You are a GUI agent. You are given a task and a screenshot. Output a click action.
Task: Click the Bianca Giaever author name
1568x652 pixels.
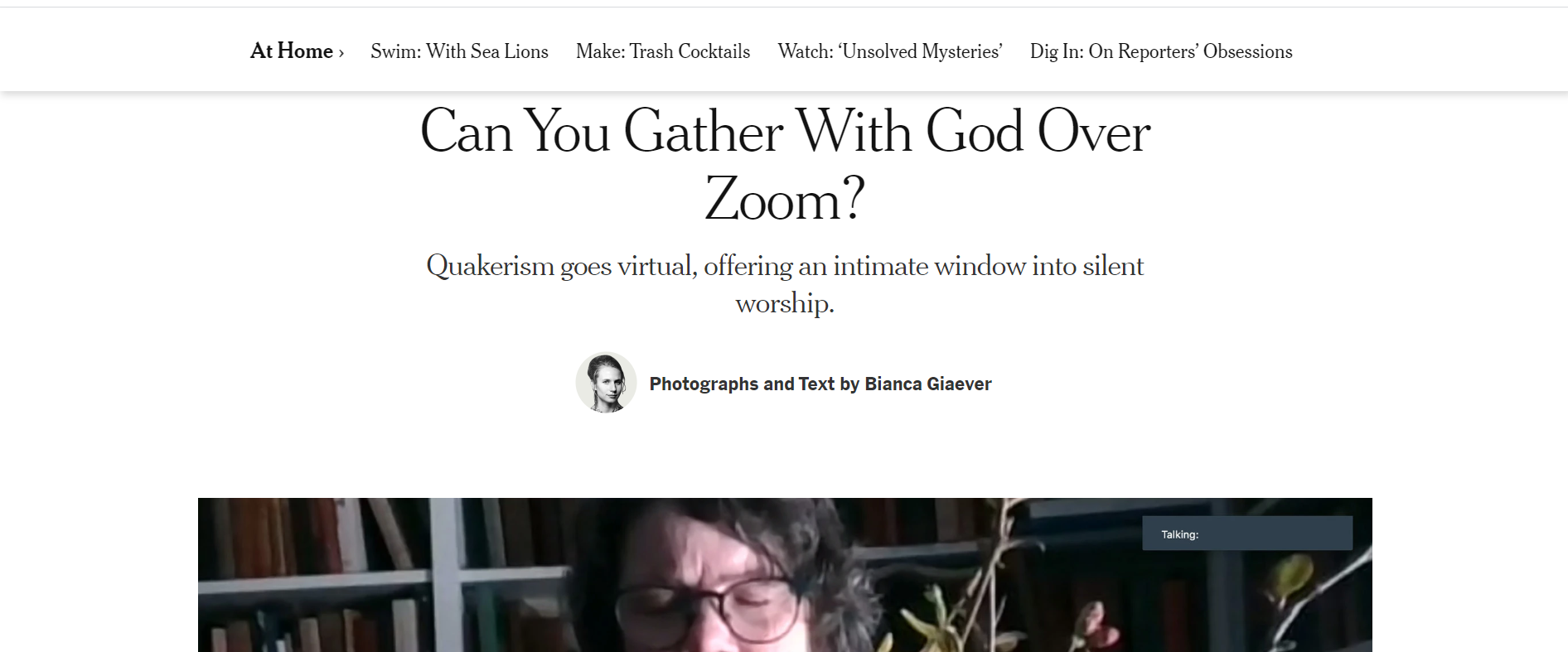click(x=927, y=384)
